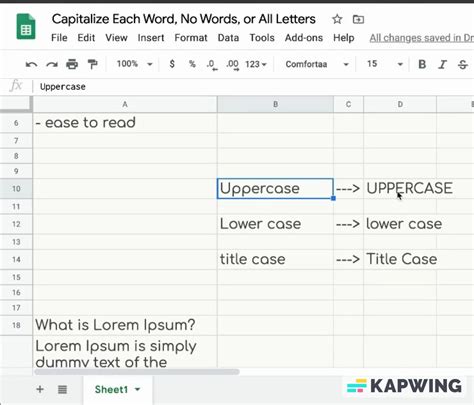Select column D header
The width and height of the screenshot is (474, 405).
coord(400,104)
